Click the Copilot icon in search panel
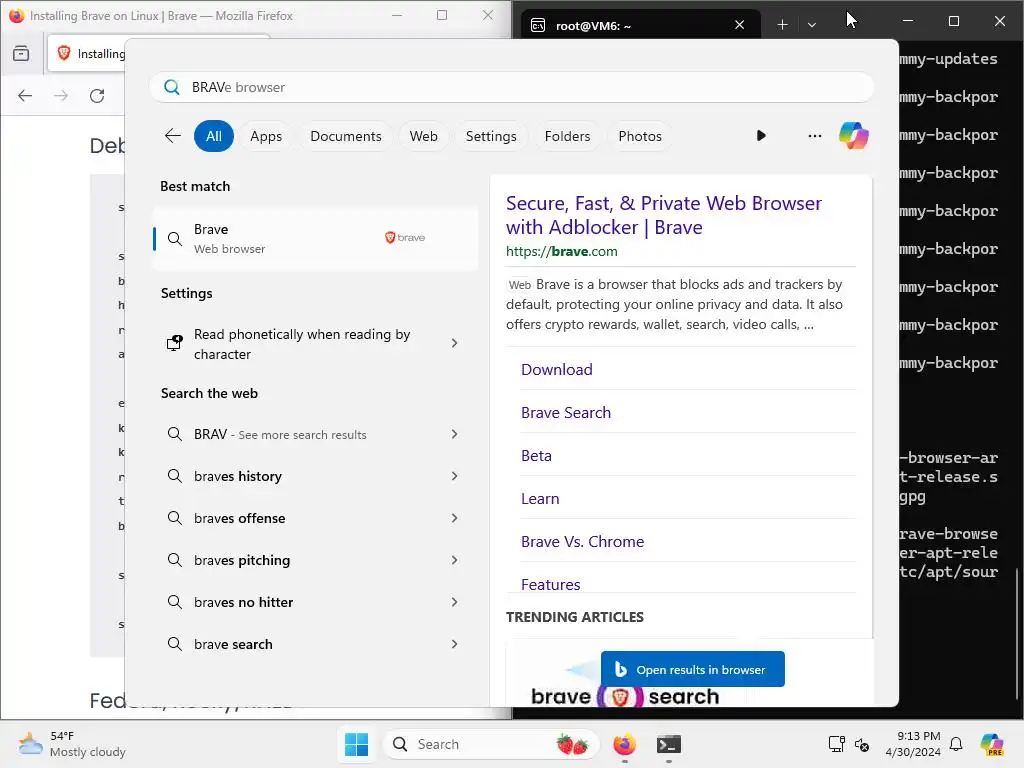The image size is (1024, 768). pos(853,136)
